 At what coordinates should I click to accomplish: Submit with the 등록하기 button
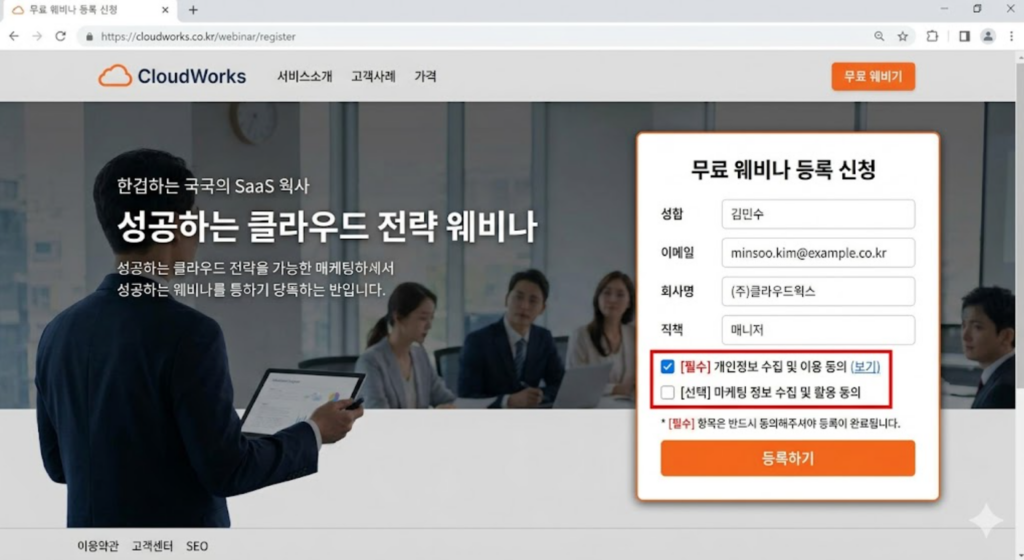point(788,458)
